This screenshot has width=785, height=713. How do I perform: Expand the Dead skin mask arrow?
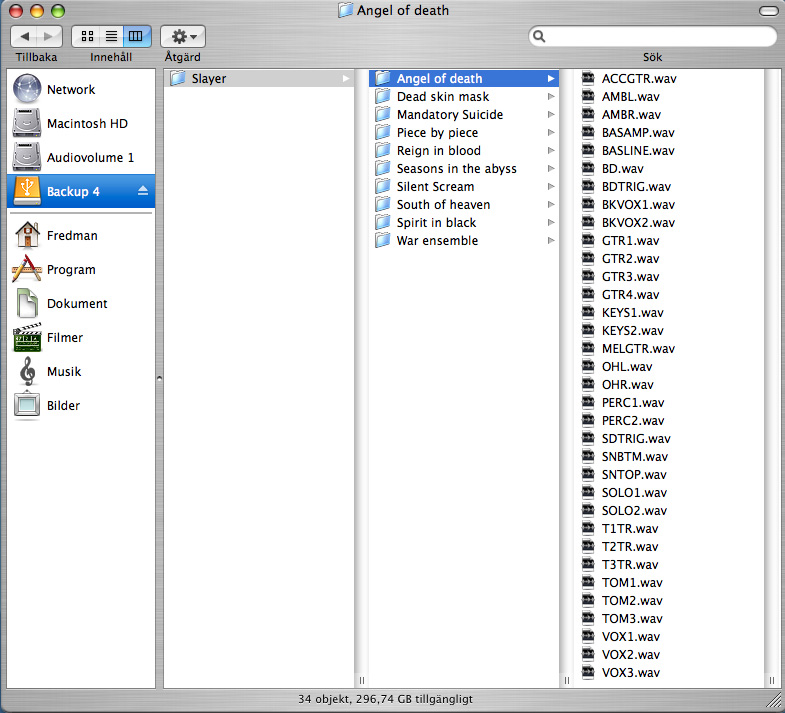551,97
